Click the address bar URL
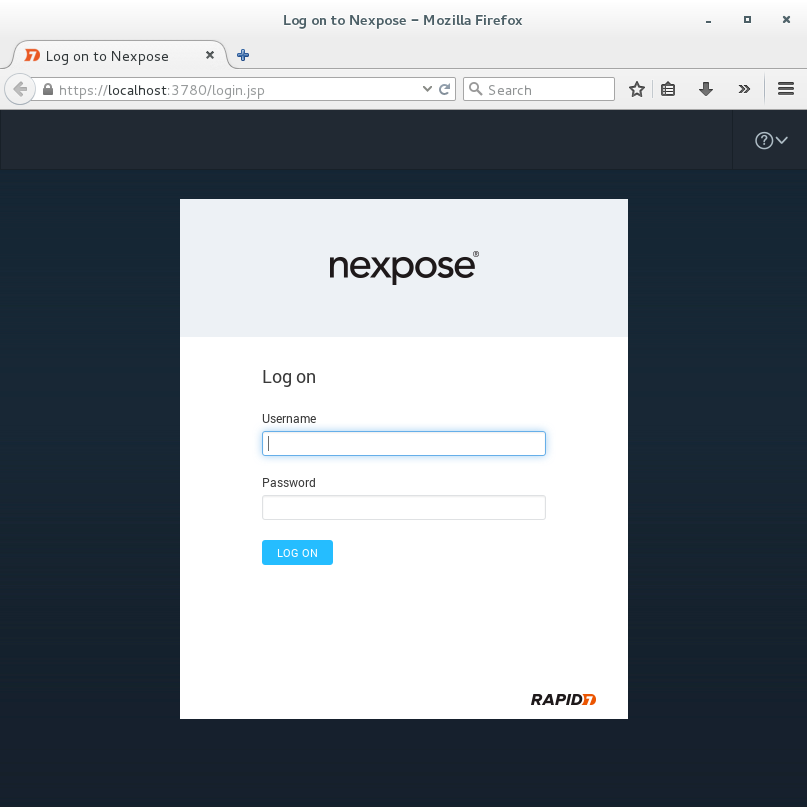The image size is (807, 807). click(162, 90)
